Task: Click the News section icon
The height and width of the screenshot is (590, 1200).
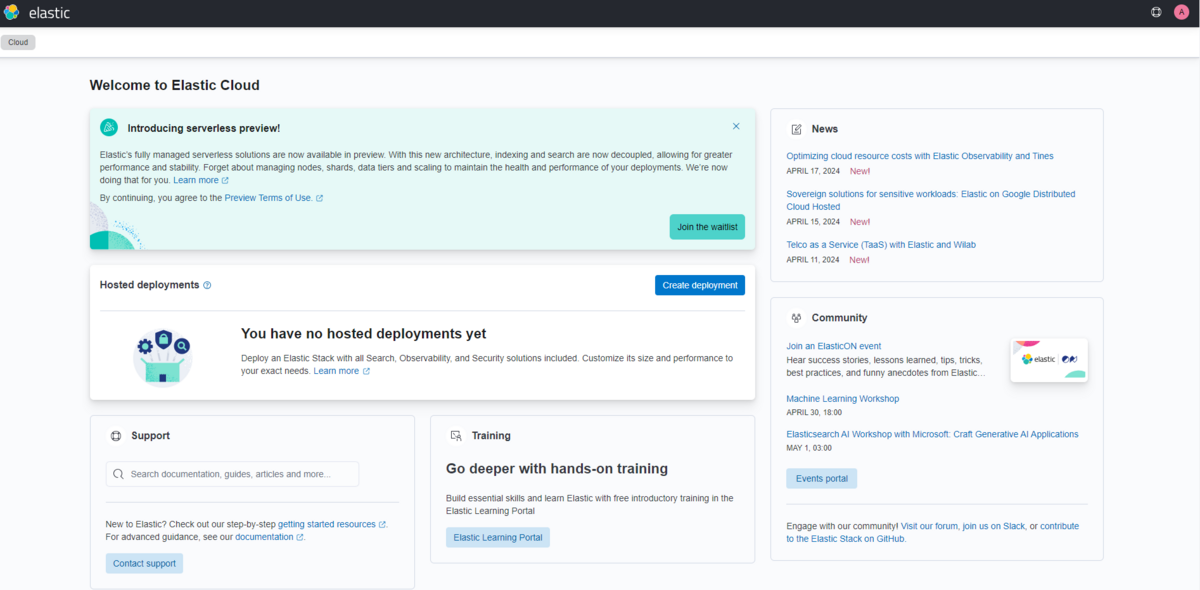Action: tap(797, 129)
